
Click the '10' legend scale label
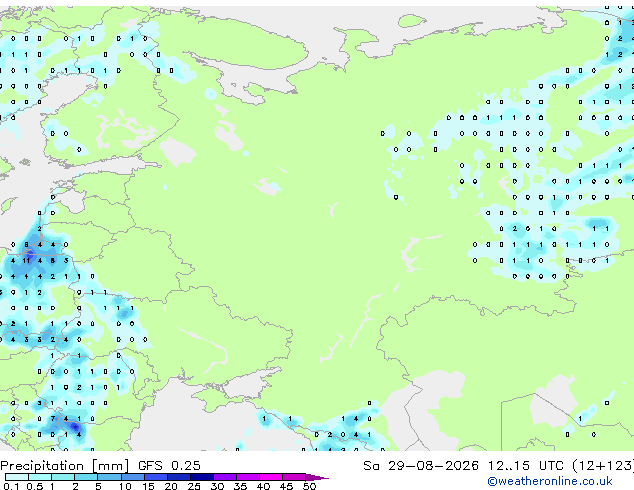coord(125,486)
